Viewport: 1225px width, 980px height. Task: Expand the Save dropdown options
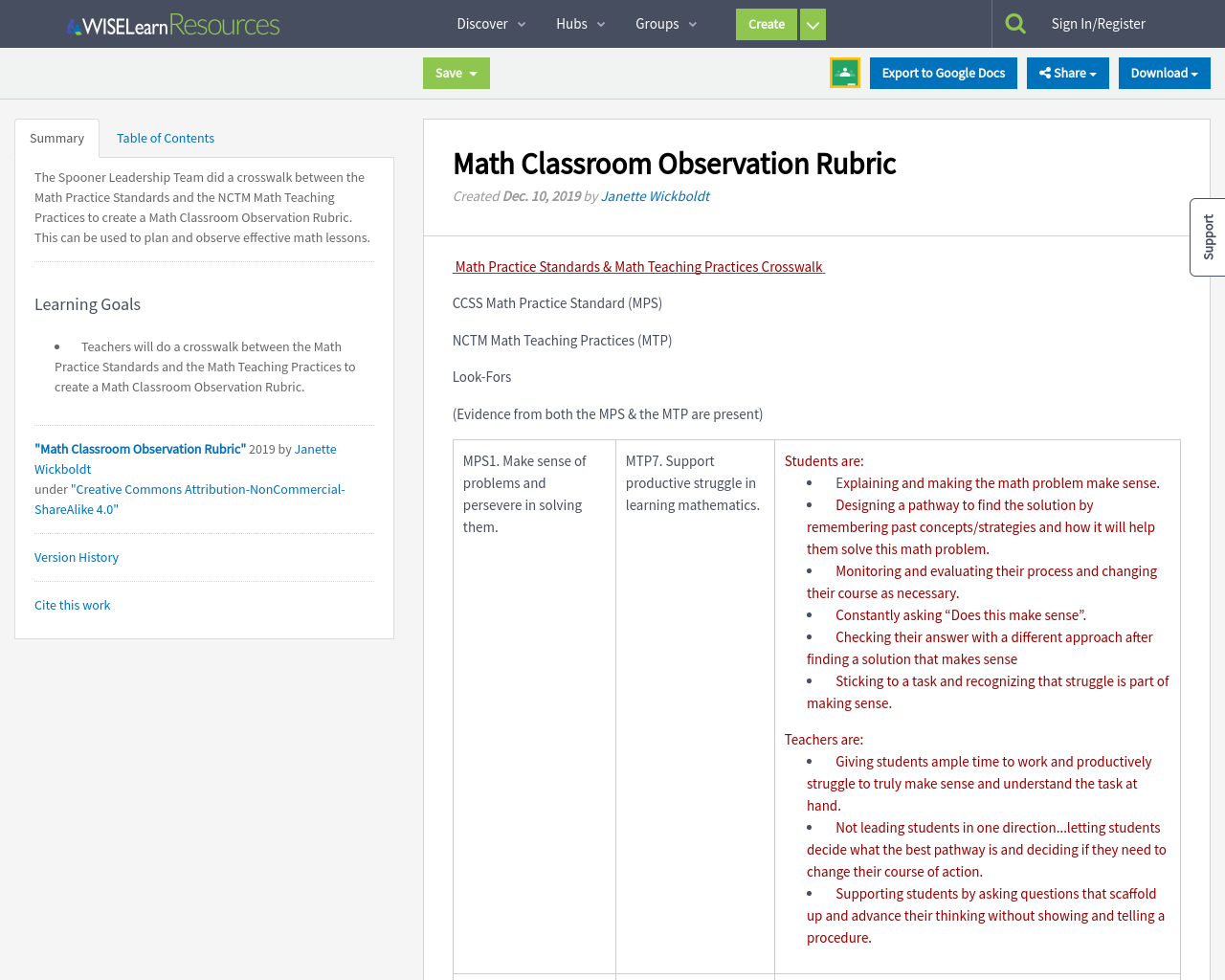474,72
